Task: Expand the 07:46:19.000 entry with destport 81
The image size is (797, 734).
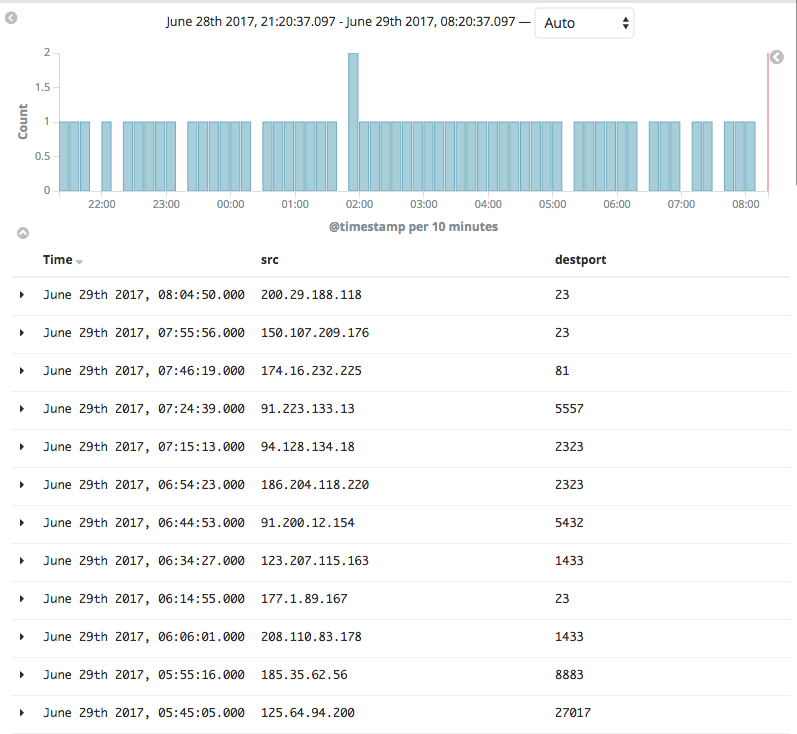Action: pos(22,371)
